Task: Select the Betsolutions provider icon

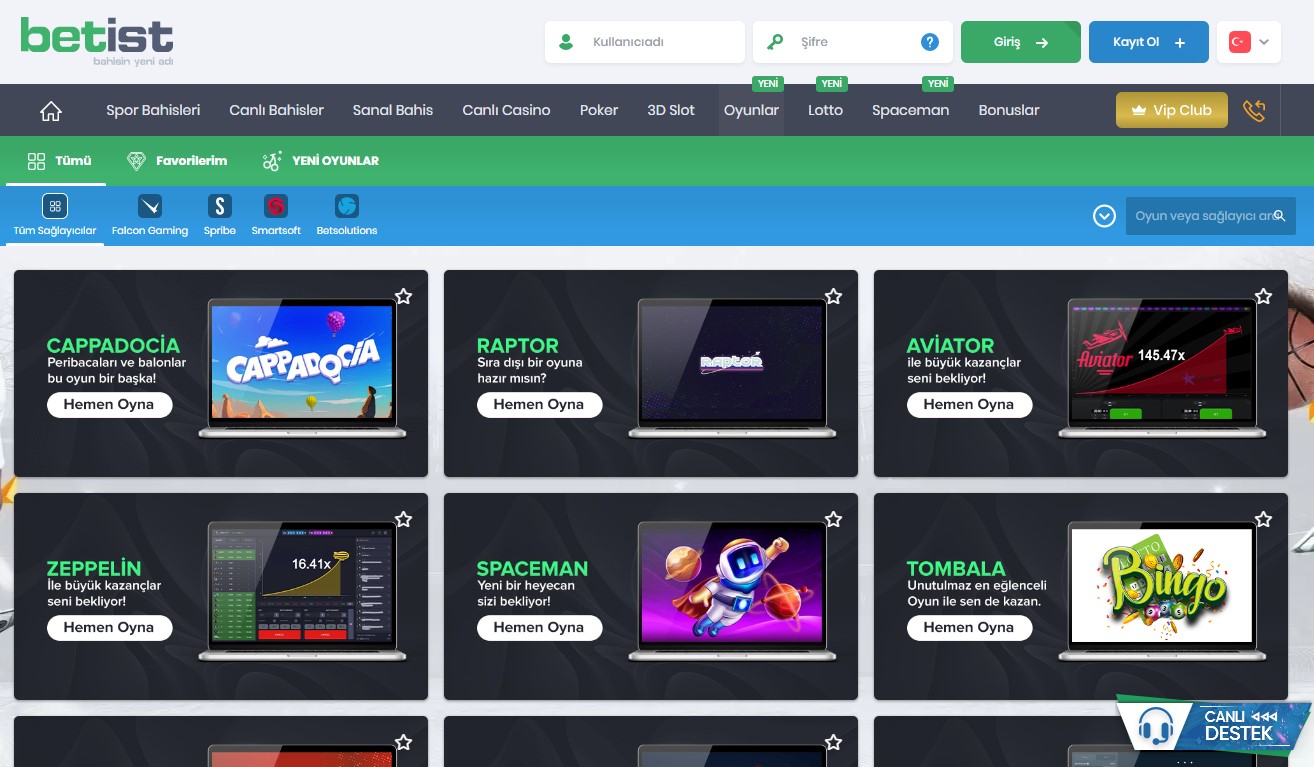Action: (347, 207)
